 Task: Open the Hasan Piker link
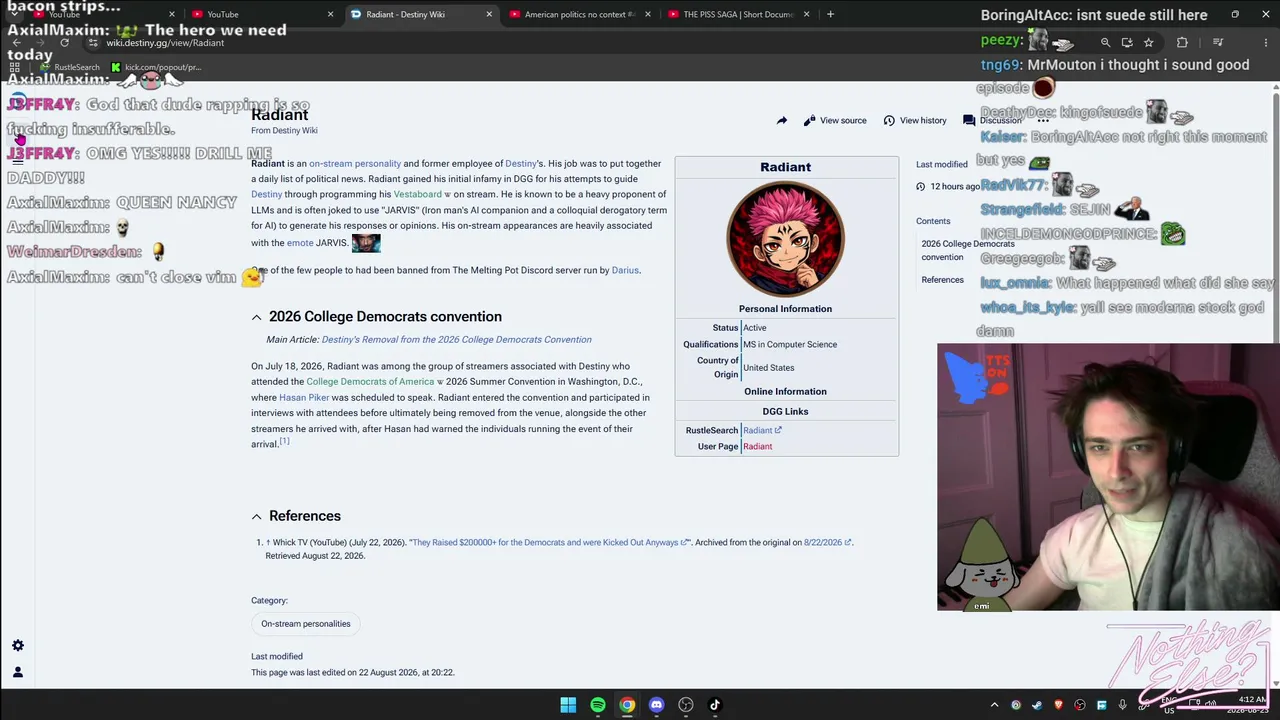pos(304,398)
